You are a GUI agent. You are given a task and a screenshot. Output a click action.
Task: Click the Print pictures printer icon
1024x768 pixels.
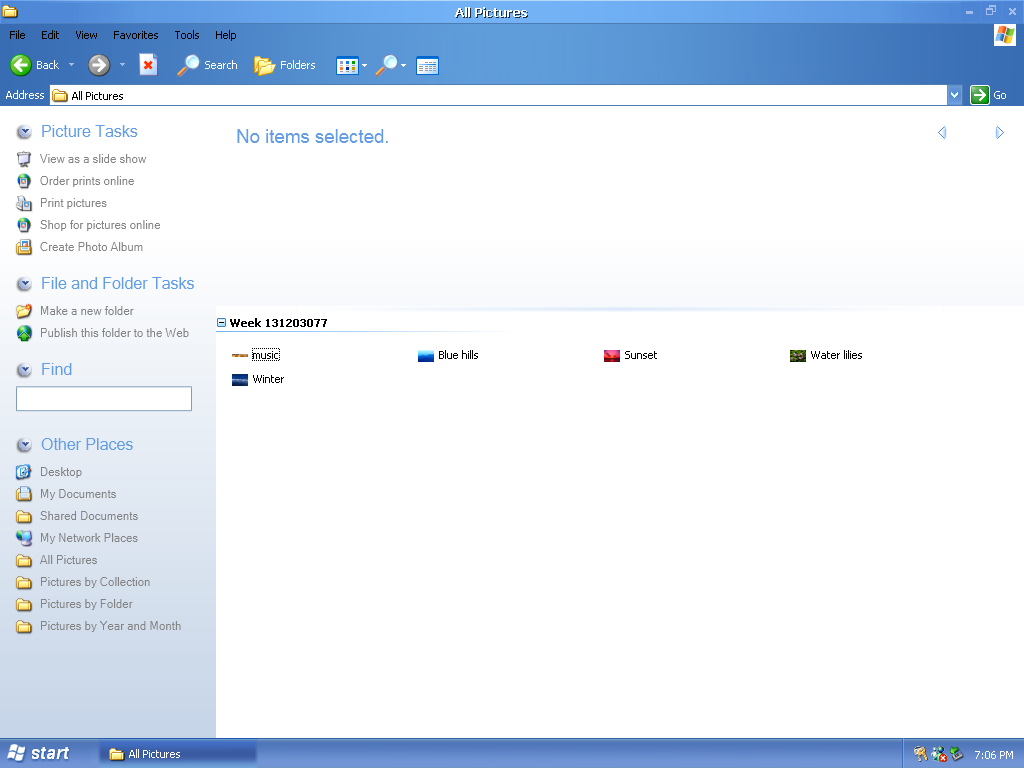(x=24, y=203)
